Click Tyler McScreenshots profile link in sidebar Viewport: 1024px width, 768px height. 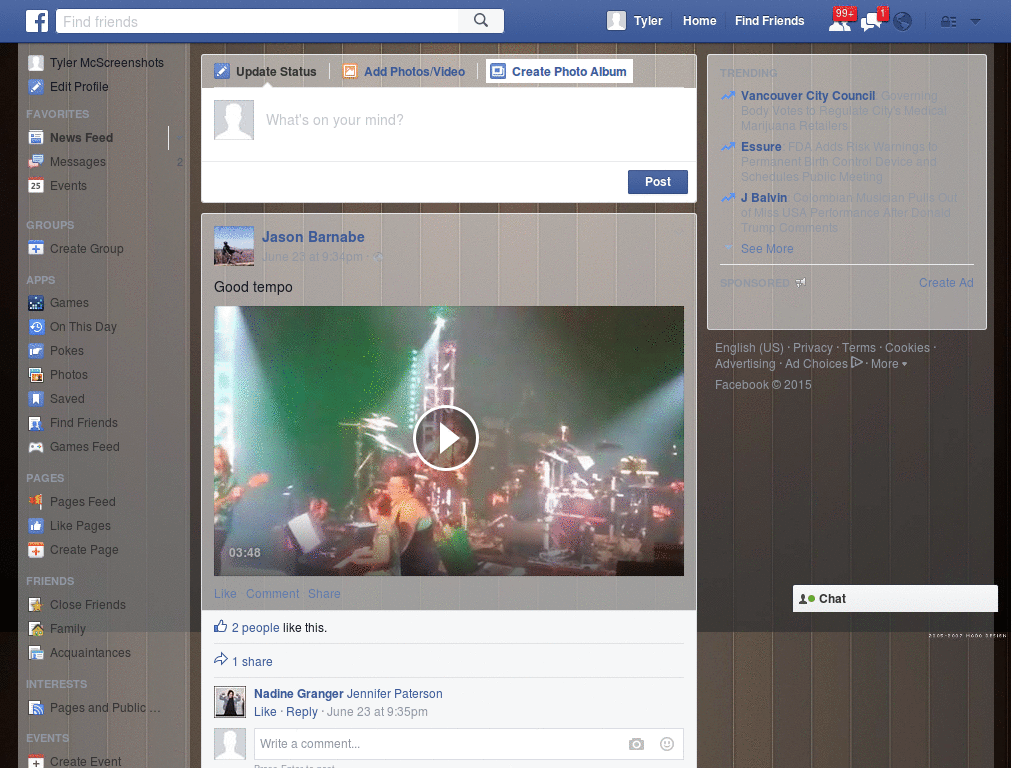click(106, 63)
